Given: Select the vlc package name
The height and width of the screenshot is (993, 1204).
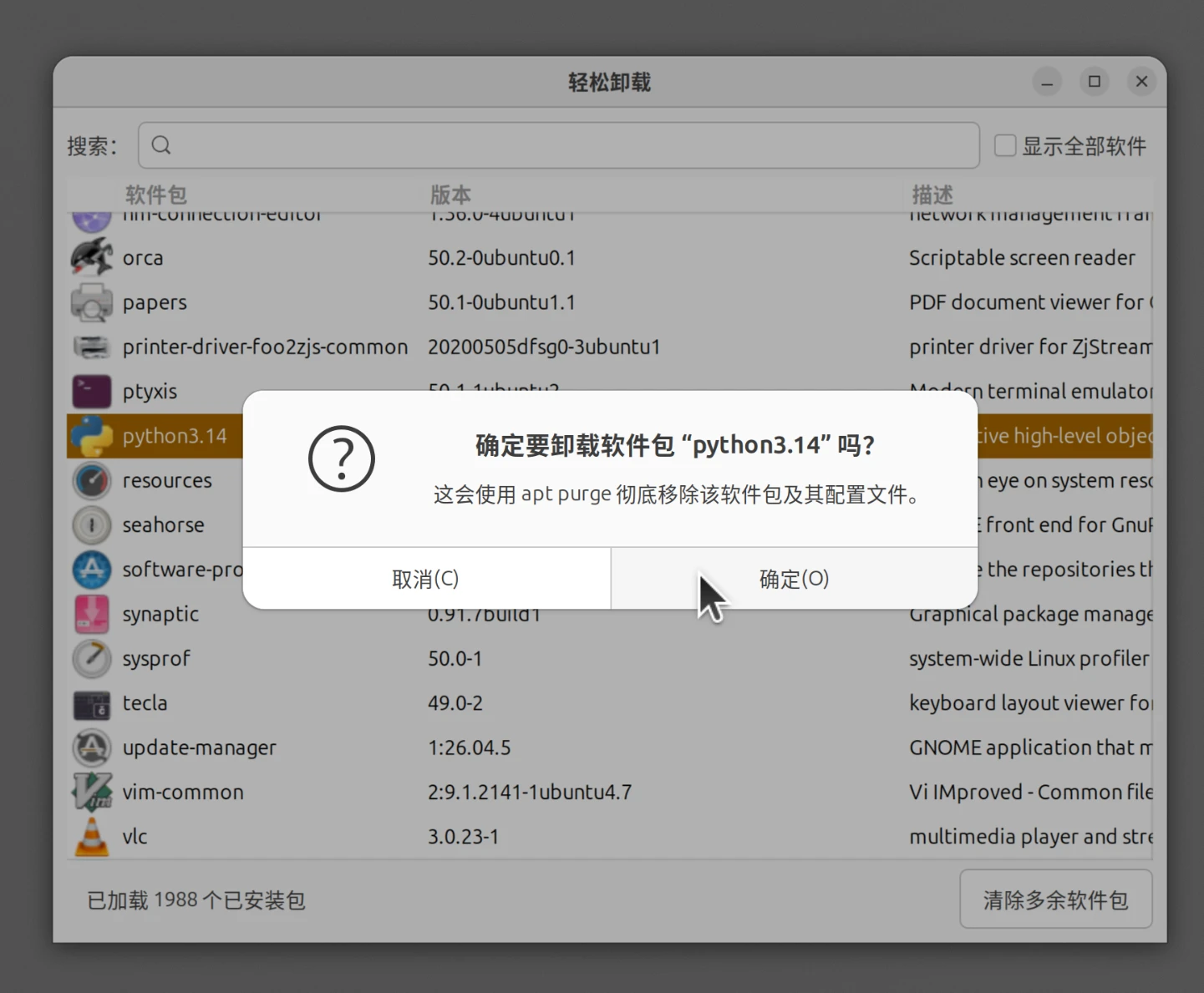Looking at the screenshot, I should [x=135, y=837].
